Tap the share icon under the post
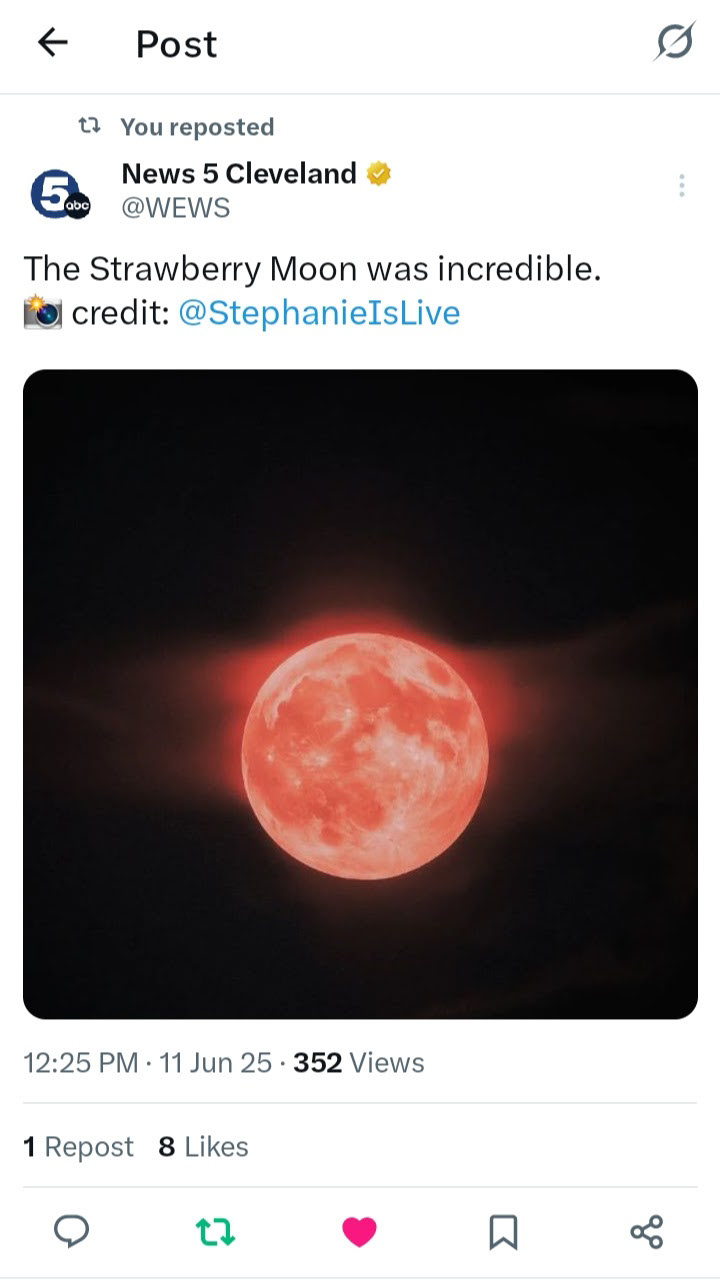720x1282 pixels. click(x=647, y=1231)
